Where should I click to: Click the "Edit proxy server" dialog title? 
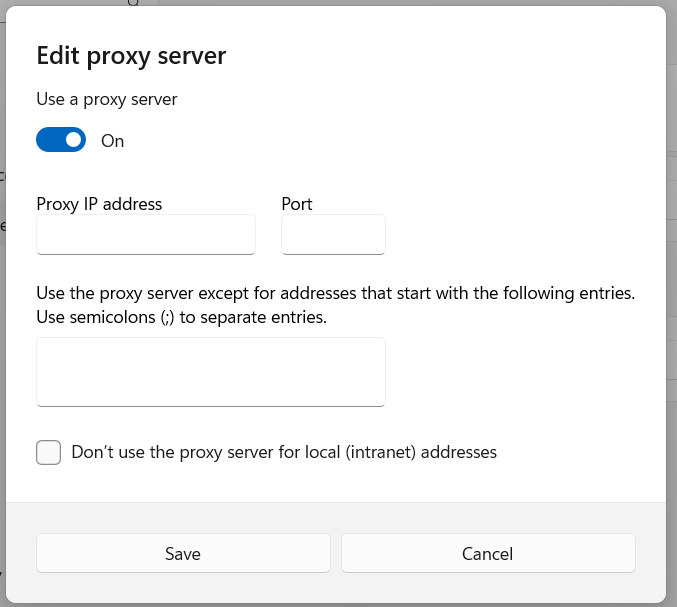131,55
